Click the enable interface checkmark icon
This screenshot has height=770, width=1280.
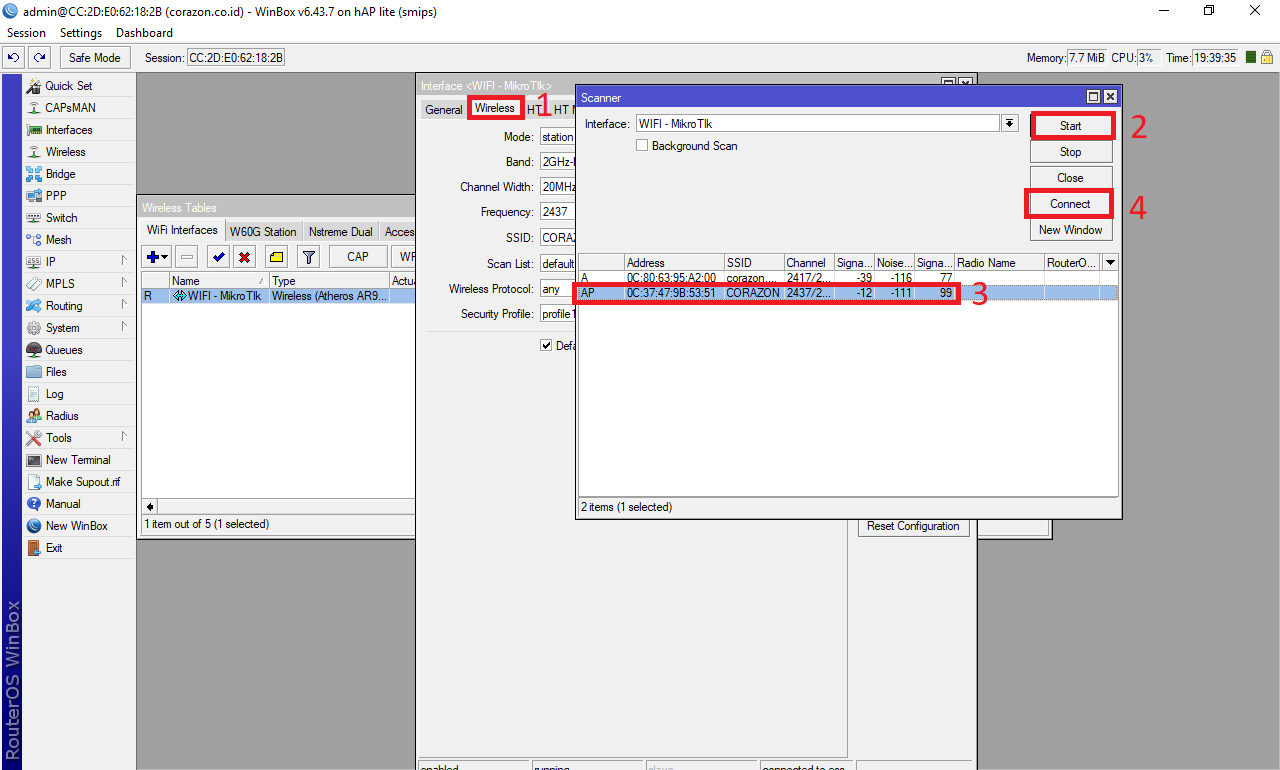pyautogui.click(x=217, y=256)
